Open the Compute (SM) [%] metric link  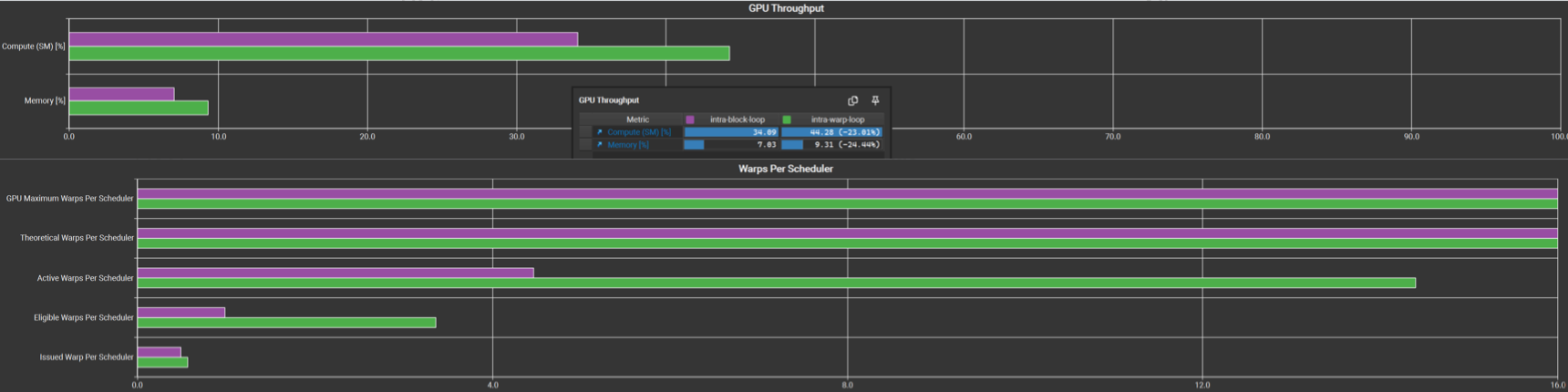pos(639,132)
